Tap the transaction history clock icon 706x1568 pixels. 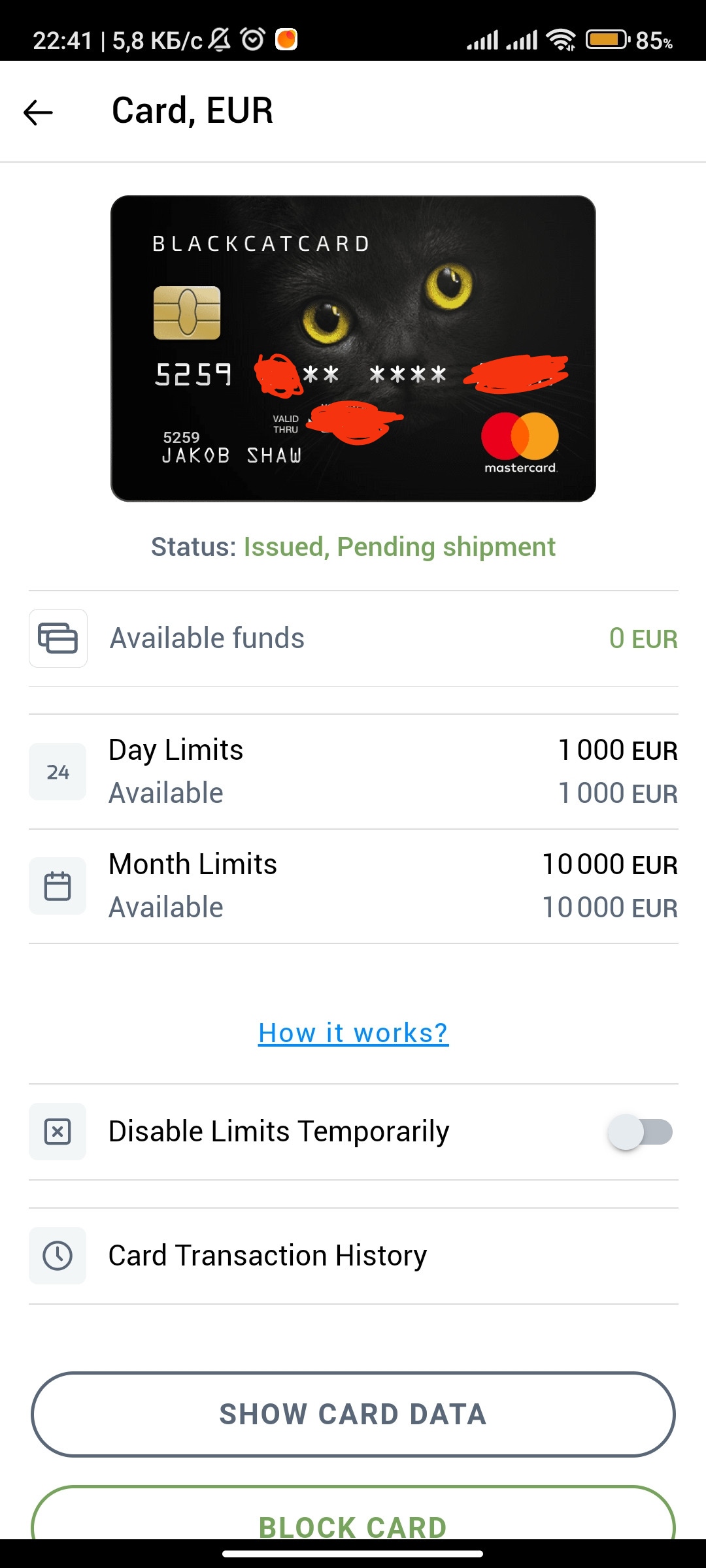[x=58, y=1256]
